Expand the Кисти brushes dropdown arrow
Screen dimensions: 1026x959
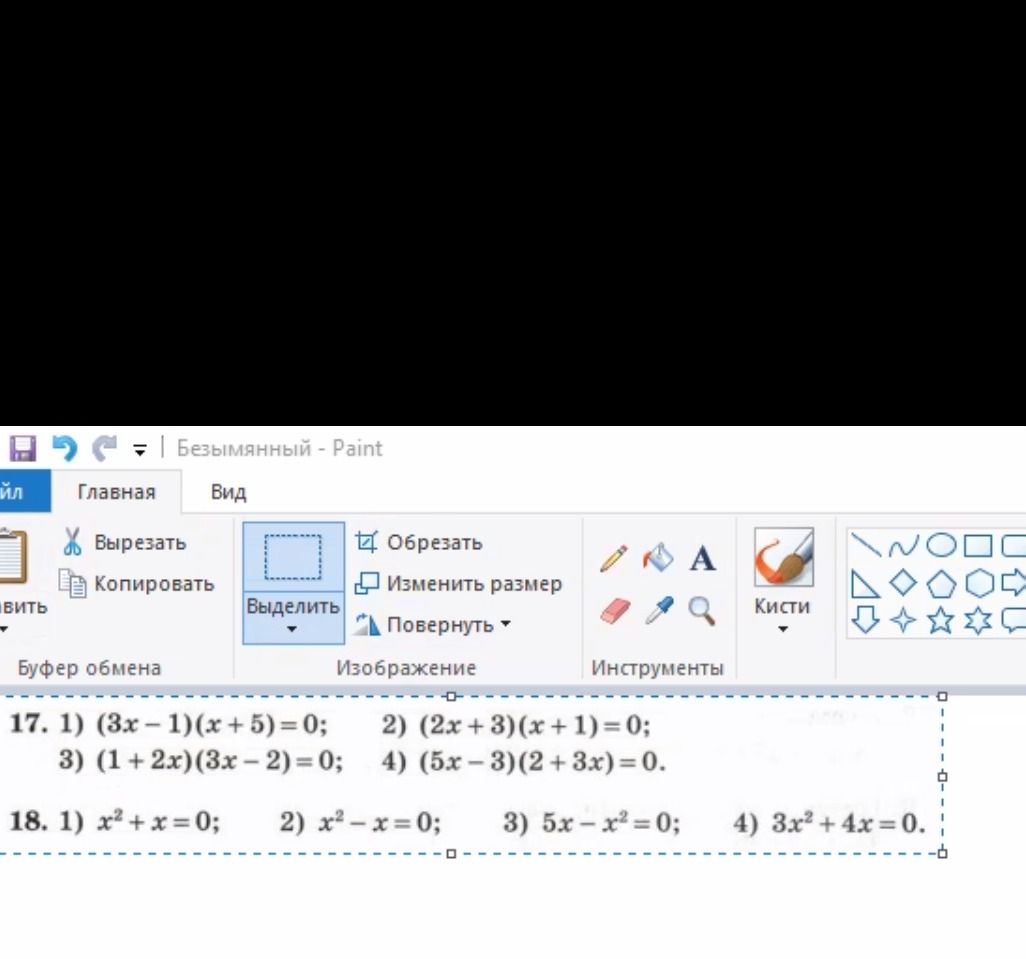[x=783, y=629]
